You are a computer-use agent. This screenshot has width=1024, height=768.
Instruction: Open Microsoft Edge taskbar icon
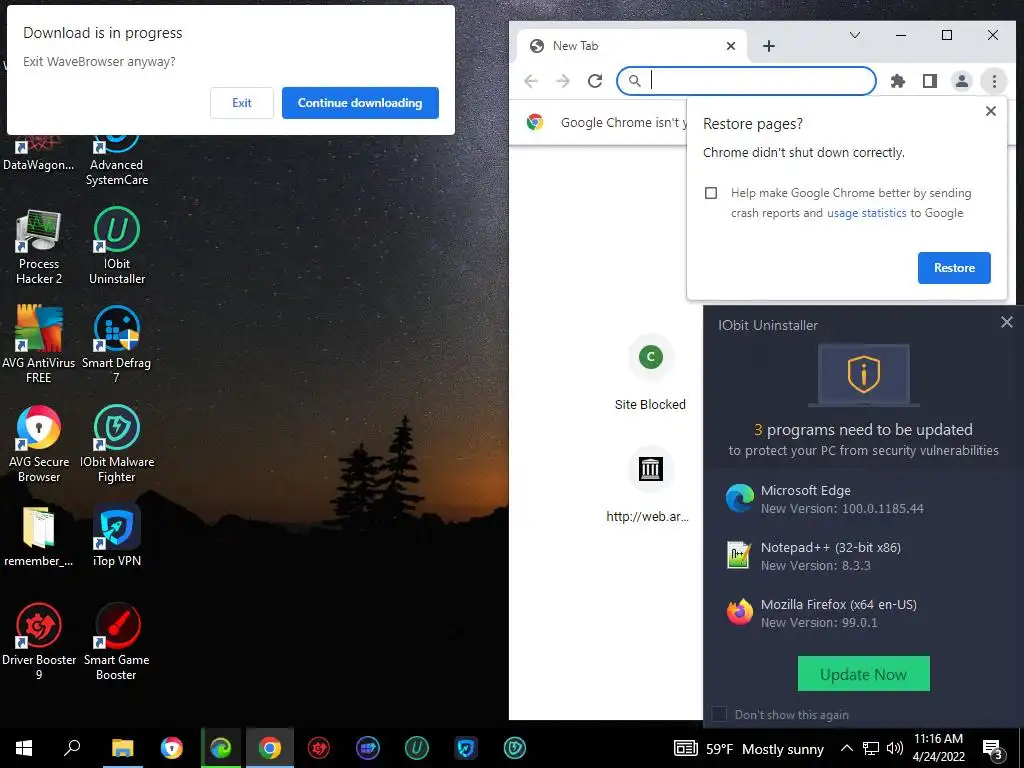(221, 748)
